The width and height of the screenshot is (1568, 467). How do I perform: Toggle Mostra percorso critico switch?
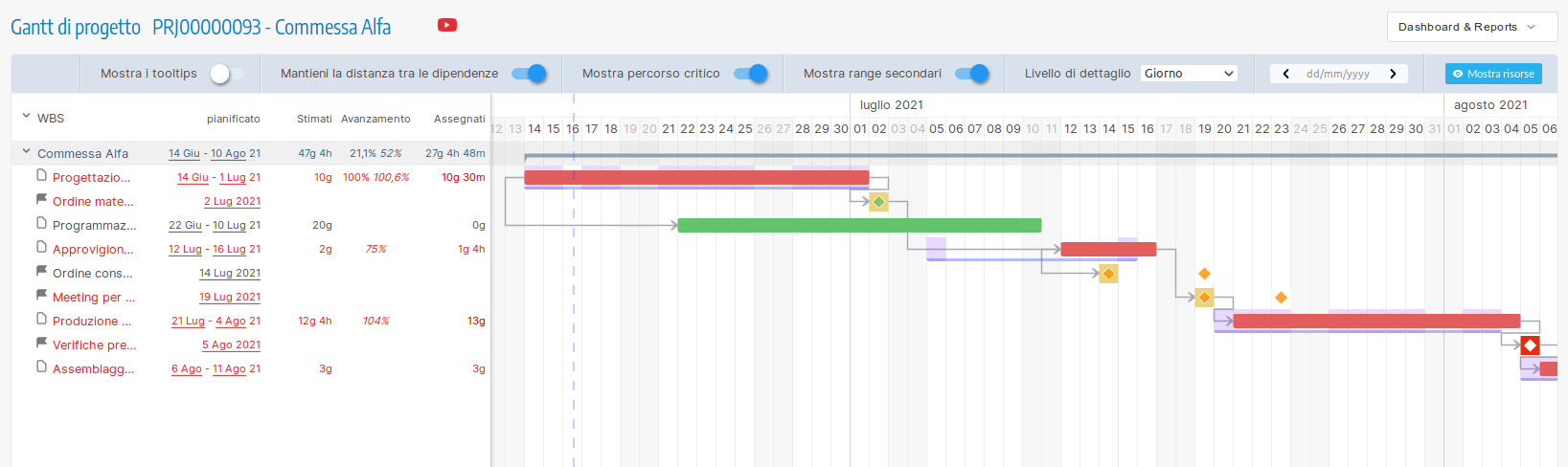[x=751, y=74]
